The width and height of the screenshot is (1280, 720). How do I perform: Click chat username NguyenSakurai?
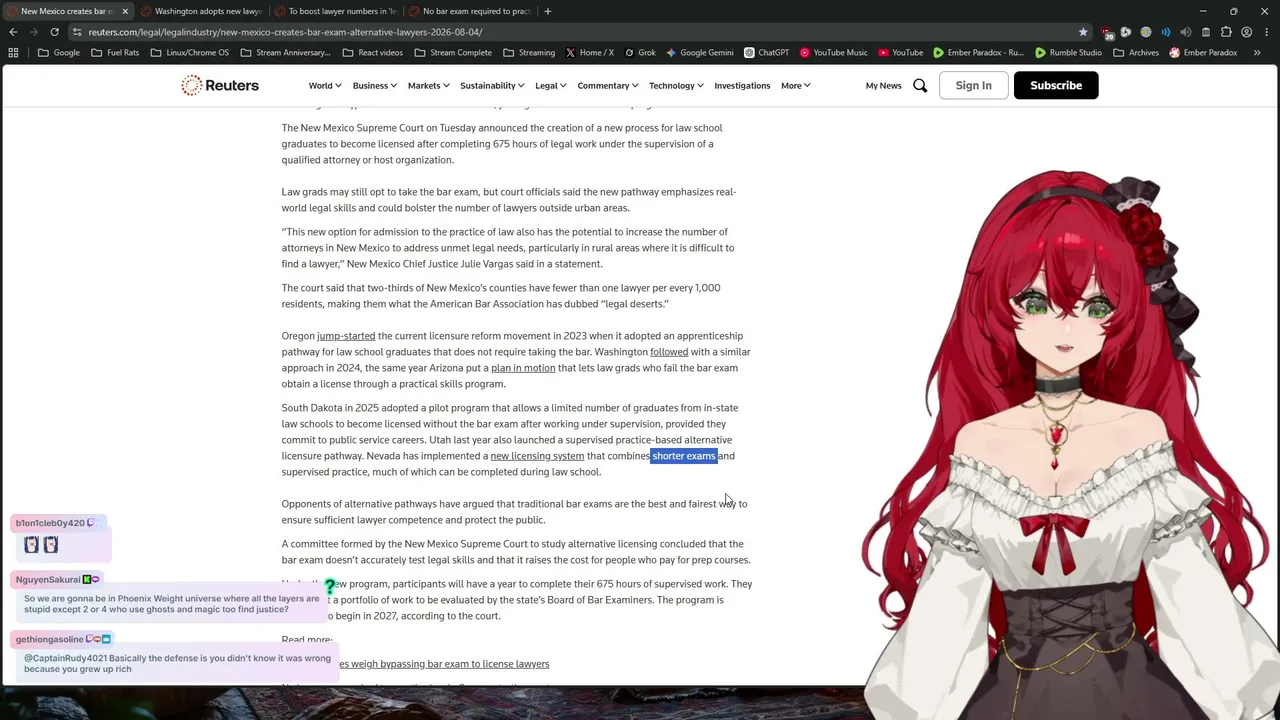coord(48,580)
